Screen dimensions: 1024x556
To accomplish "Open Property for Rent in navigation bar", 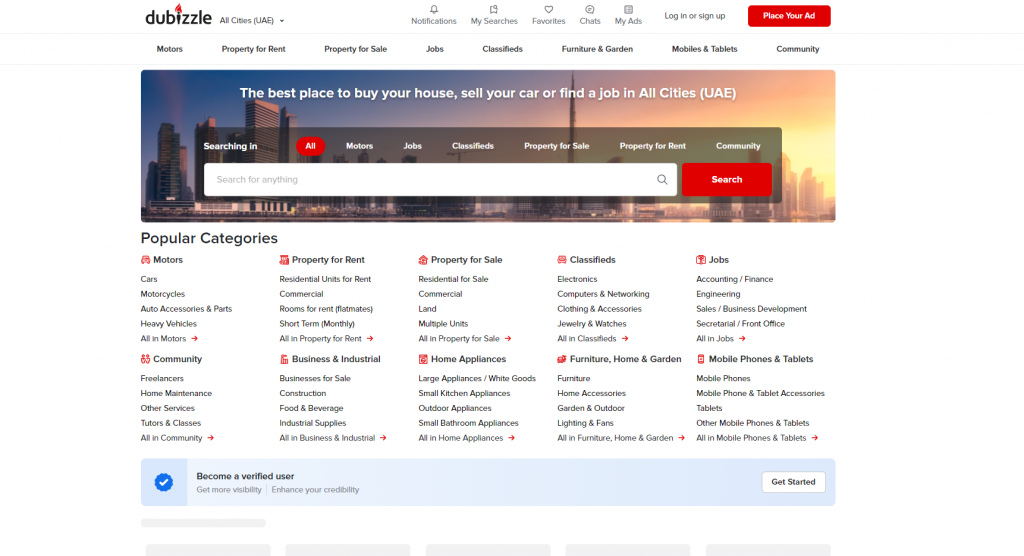I will (253, 49).
